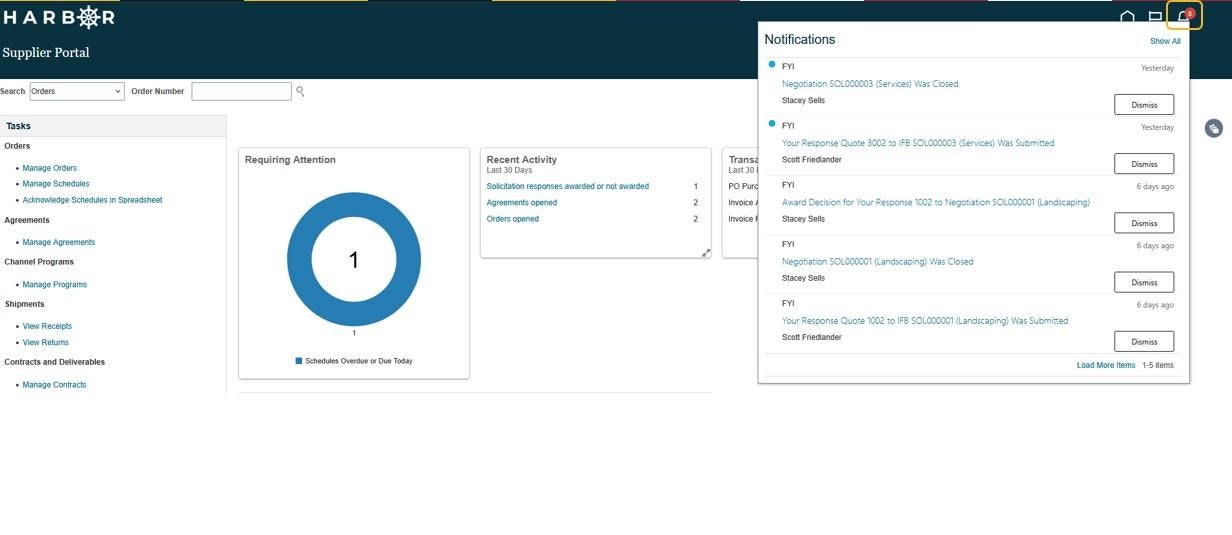The height and width of the screenshot is (535, 1232).
Task: Click the Channel Programs section heading
Action: click(x=39, y=262)
